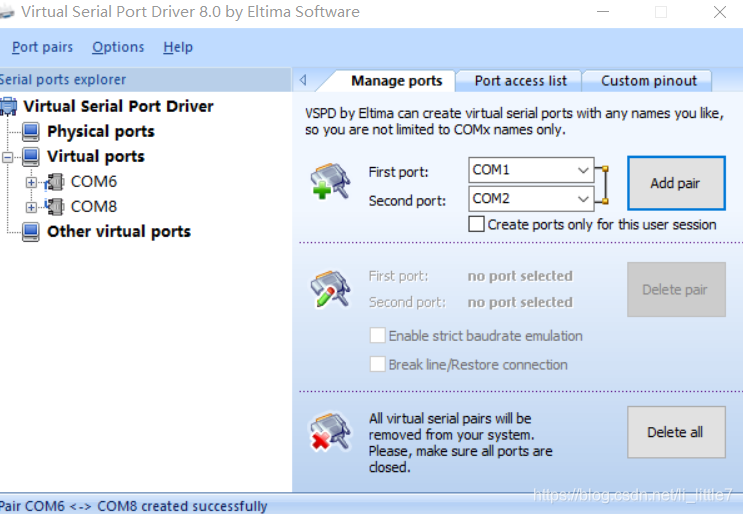Switch to the Port access list tab

click(520, 81)
